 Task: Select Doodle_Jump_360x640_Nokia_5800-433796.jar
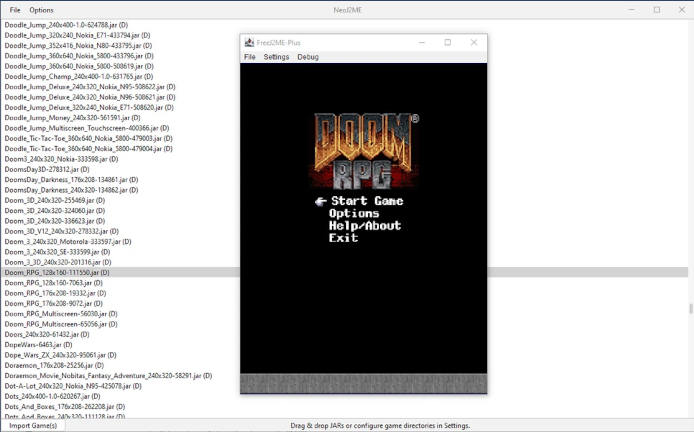click(79, 56)
